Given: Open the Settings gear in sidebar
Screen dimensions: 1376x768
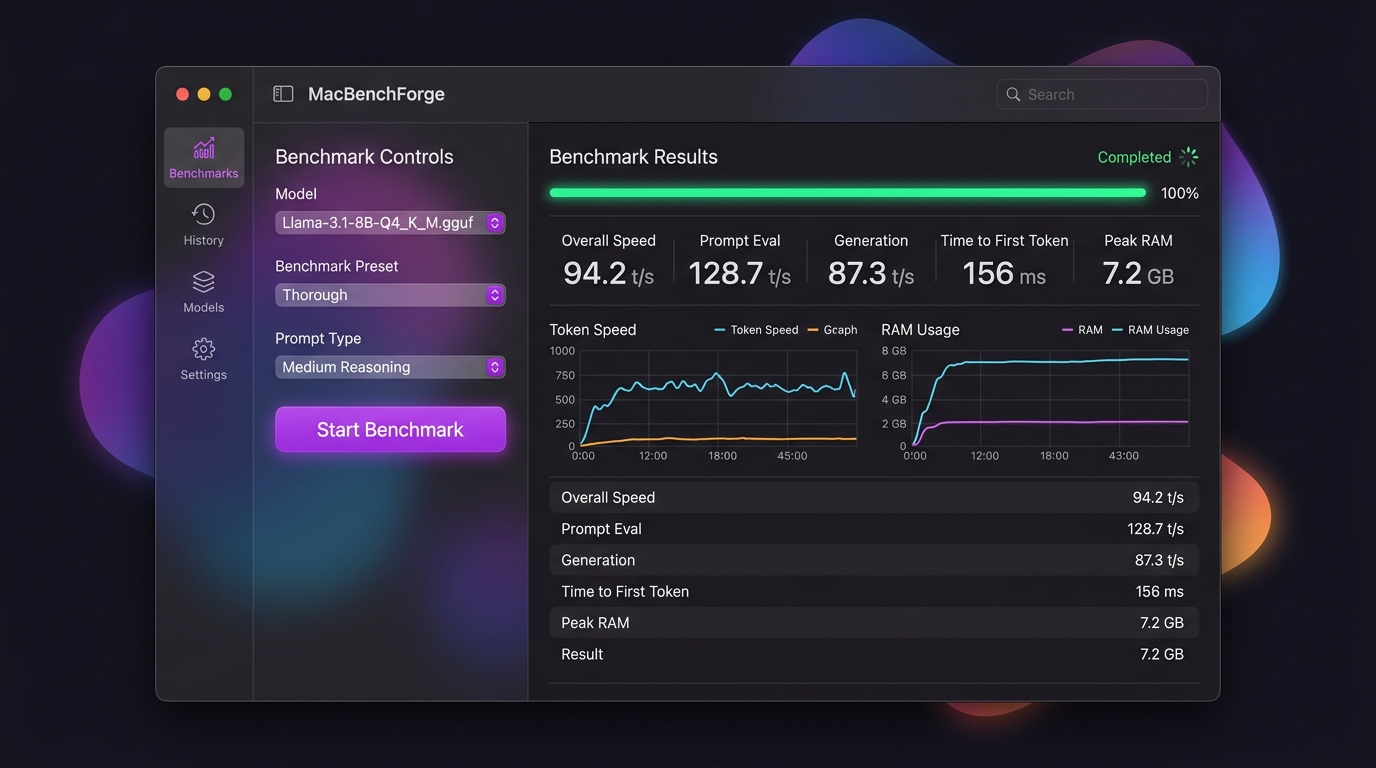Looking at the screenshot, I should pos(204,359).
